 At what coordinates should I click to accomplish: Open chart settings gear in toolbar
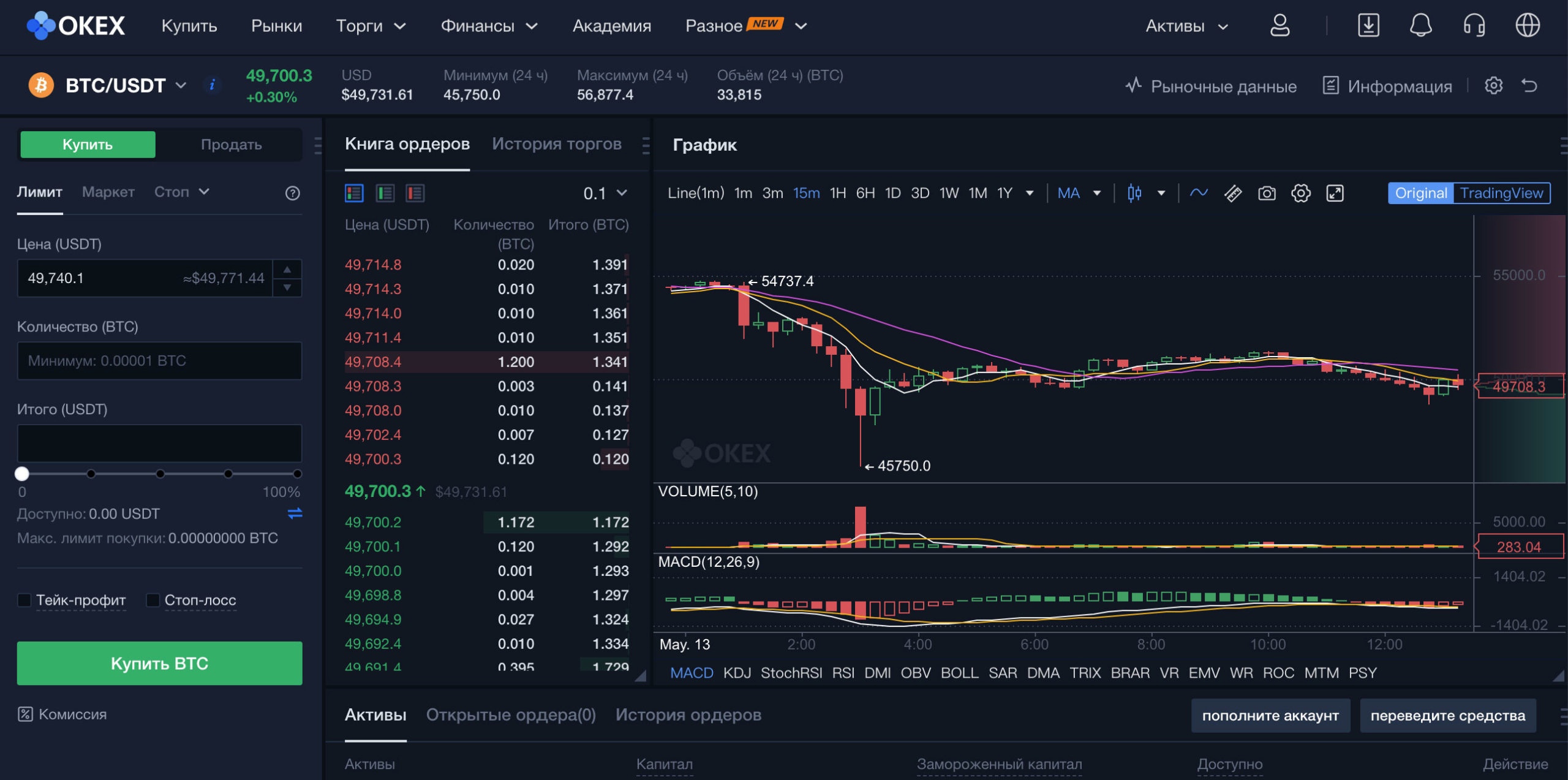coord(1300,194)
